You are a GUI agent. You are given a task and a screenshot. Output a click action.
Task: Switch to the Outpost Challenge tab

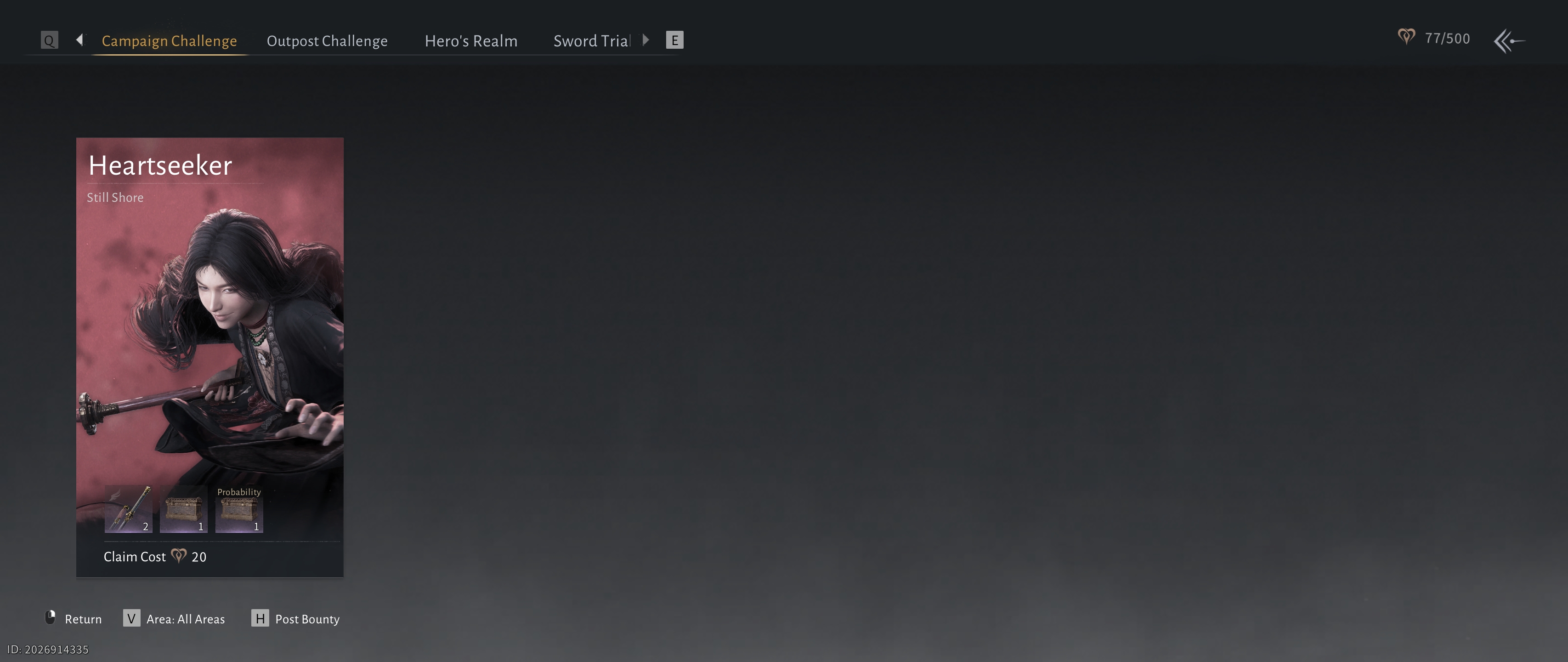pyautogui.click(x=327, y=41)
